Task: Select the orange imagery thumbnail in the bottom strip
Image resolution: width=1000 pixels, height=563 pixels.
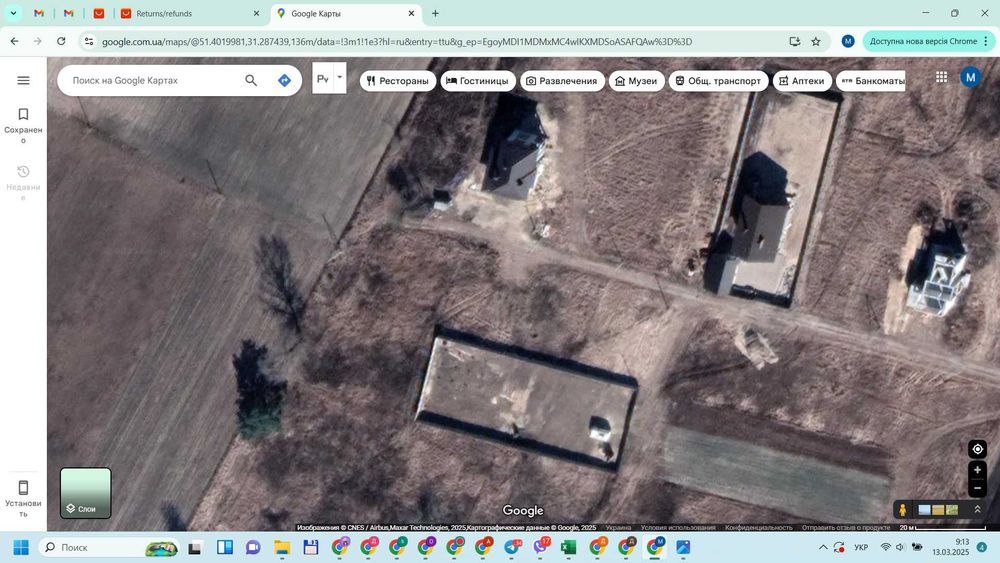Action: pos(938,509)
